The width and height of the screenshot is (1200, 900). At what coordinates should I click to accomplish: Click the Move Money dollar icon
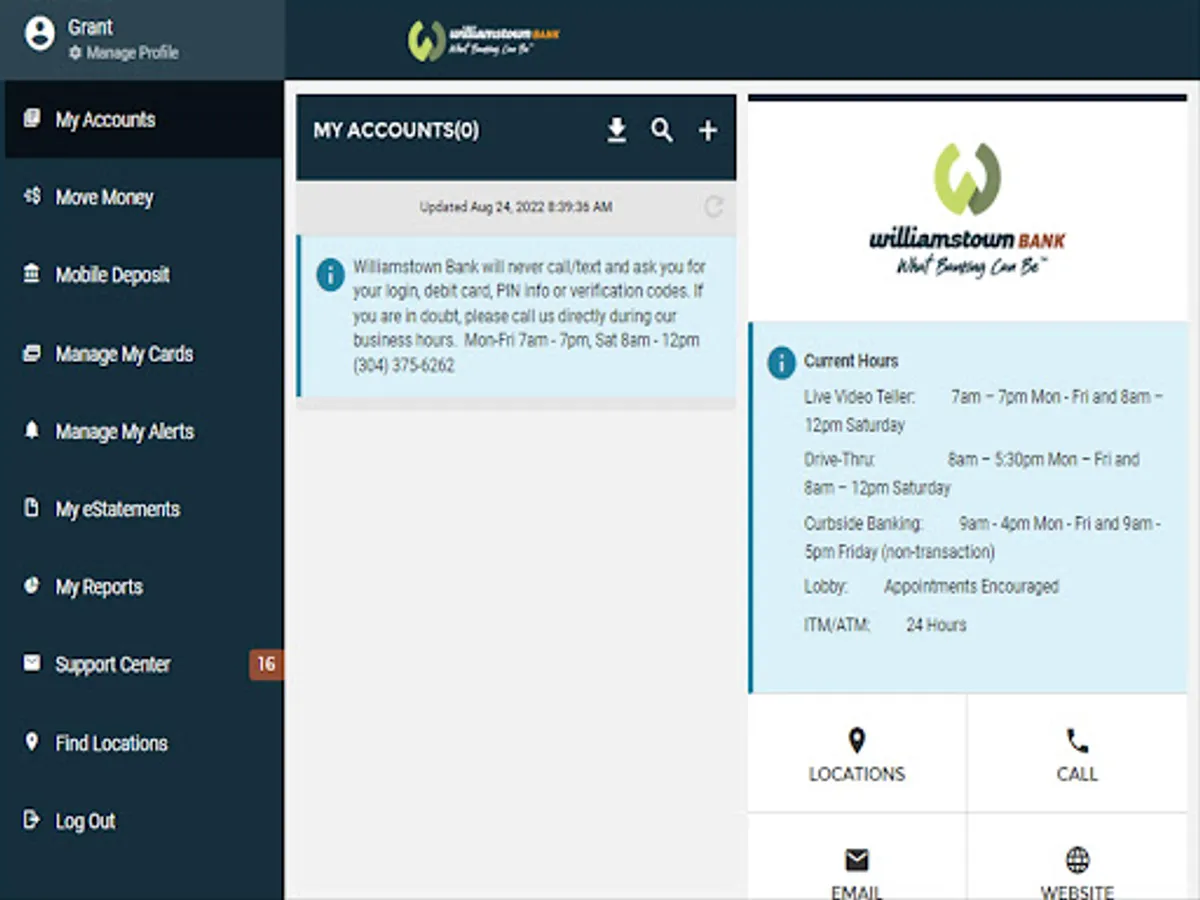[x=32, y=196]
